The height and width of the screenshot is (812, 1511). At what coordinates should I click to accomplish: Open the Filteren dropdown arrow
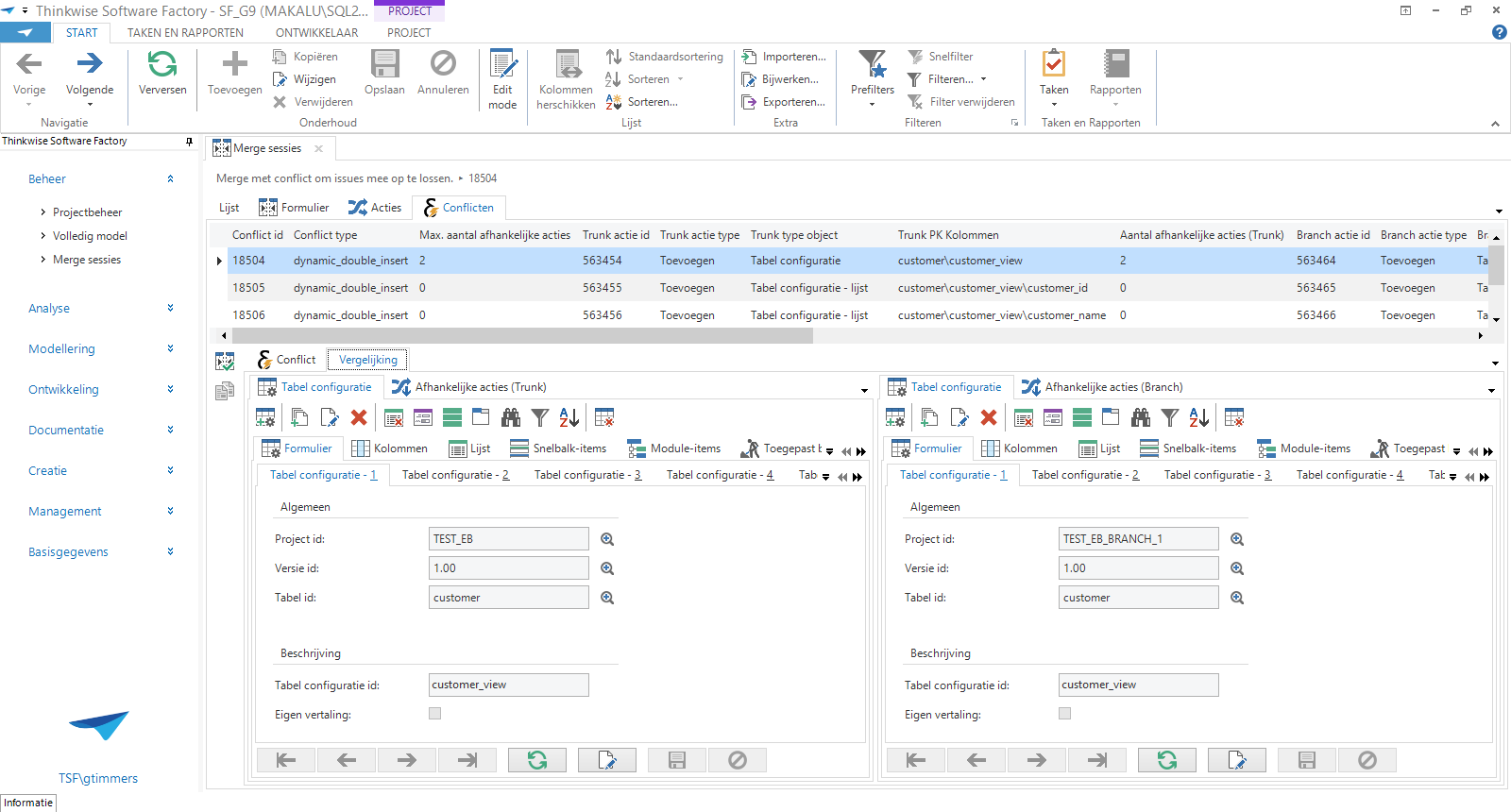983,79
